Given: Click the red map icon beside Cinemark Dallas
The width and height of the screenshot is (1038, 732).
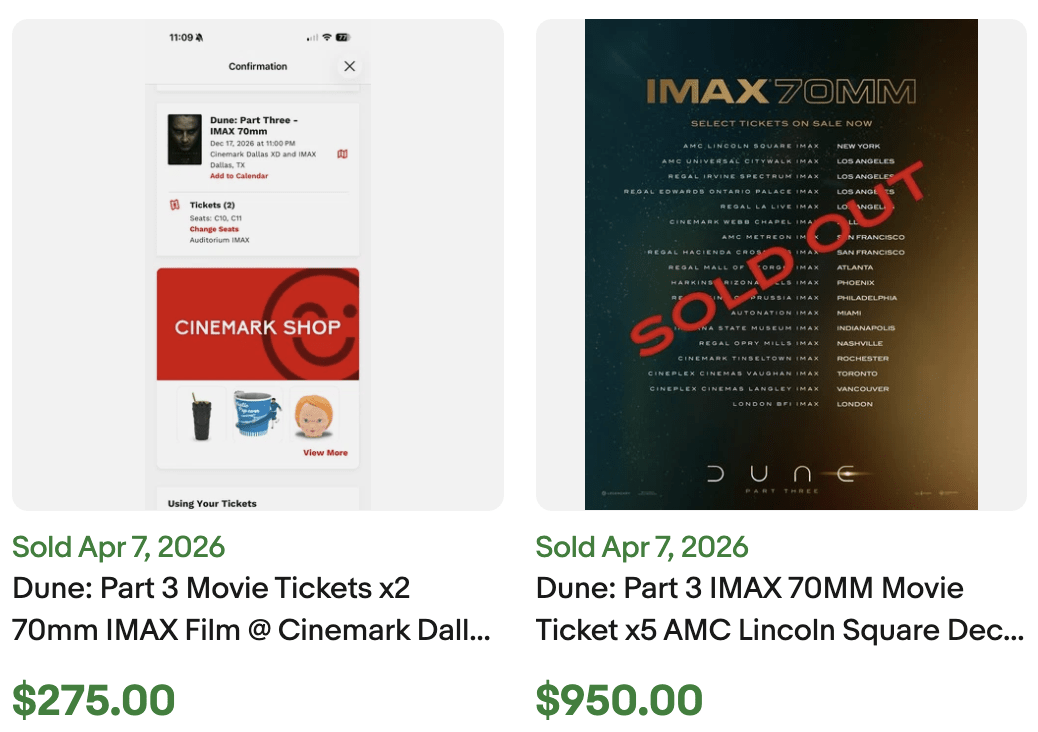Looking at the screenshot, I should pyautogui.click(x=342, y=154).
